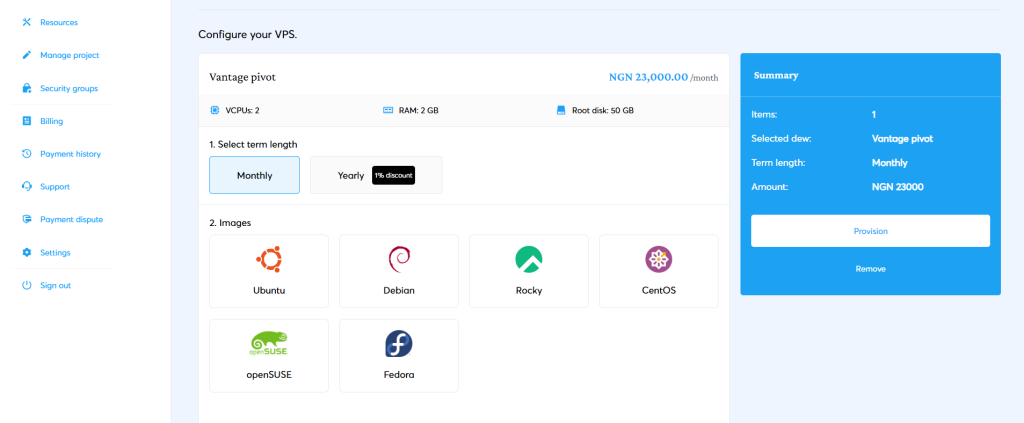Click Remove in the Summary panel

[x=870, y=269]
